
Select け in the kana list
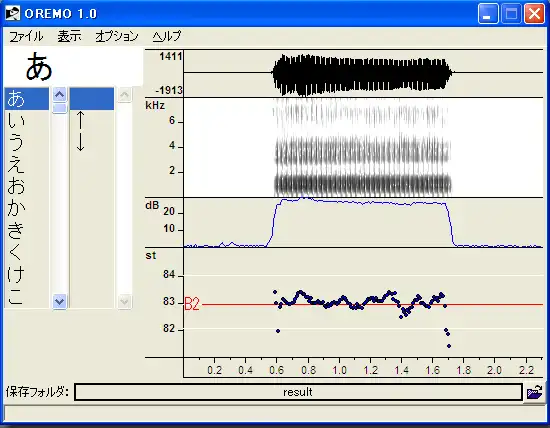(27, 274)
